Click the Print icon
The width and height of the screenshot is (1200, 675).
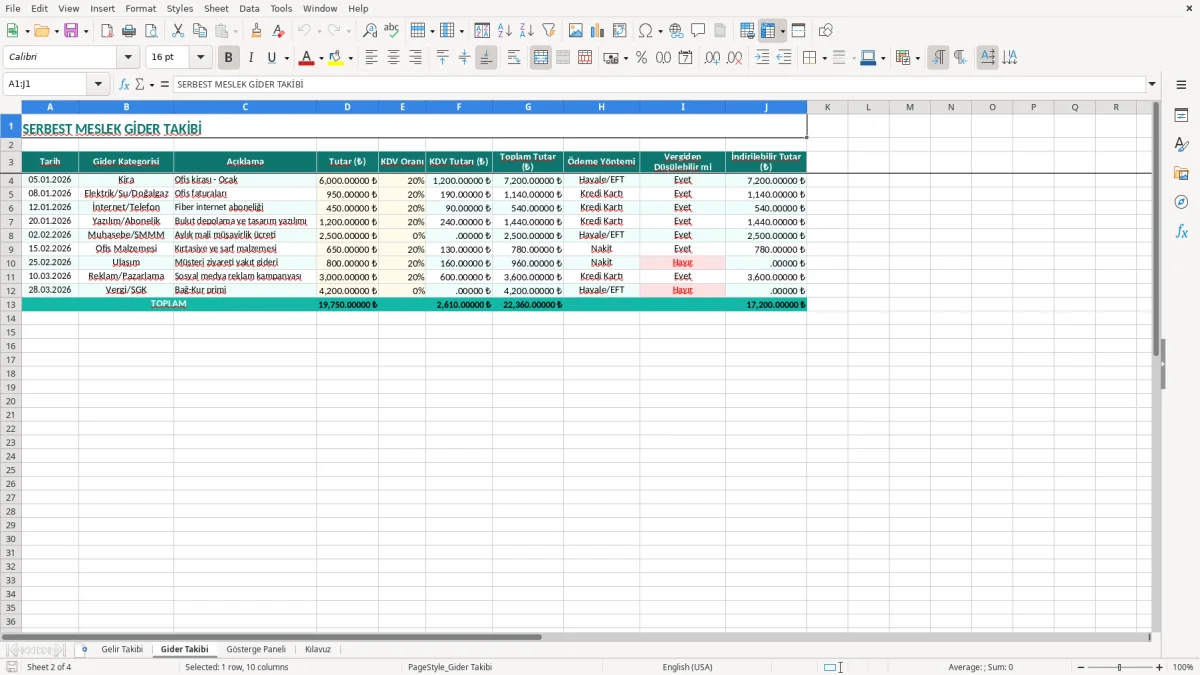128,31
